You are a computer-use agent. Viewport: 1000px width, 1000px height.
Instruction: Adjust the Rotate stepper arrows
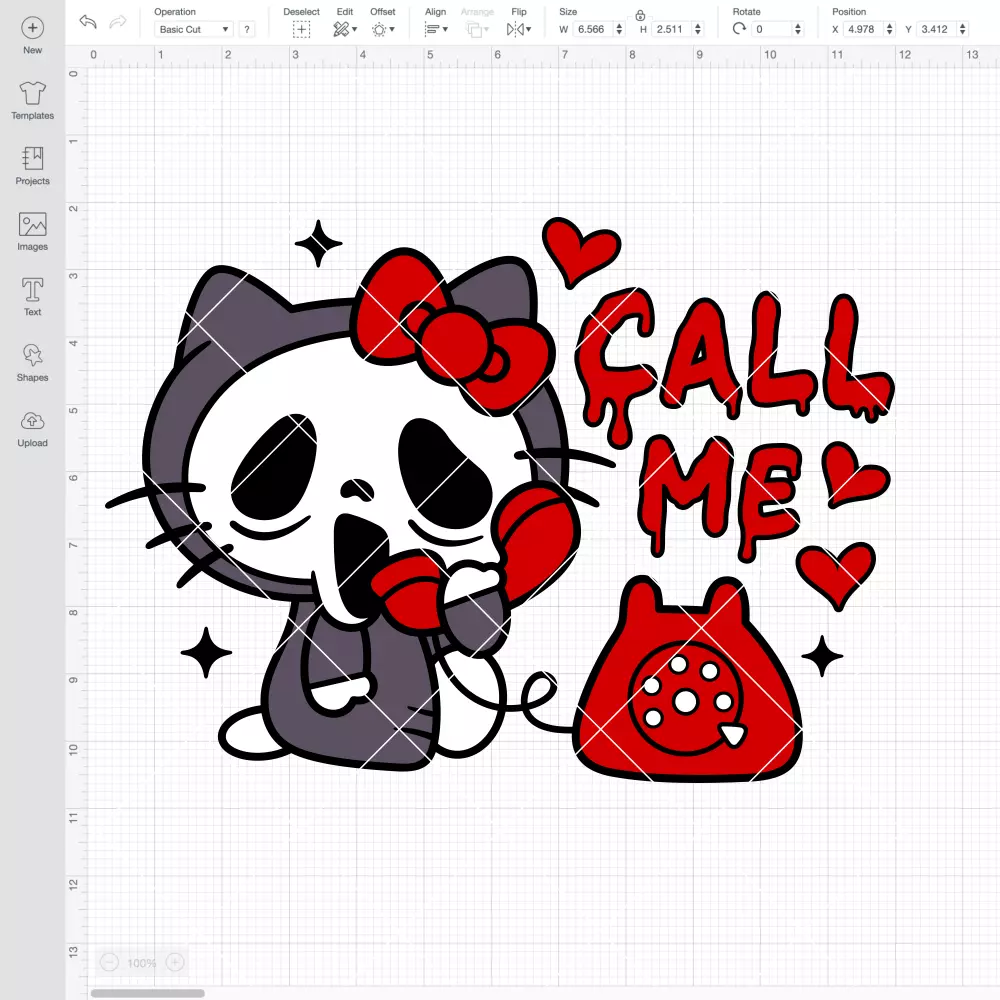click(x=797, y=29)
